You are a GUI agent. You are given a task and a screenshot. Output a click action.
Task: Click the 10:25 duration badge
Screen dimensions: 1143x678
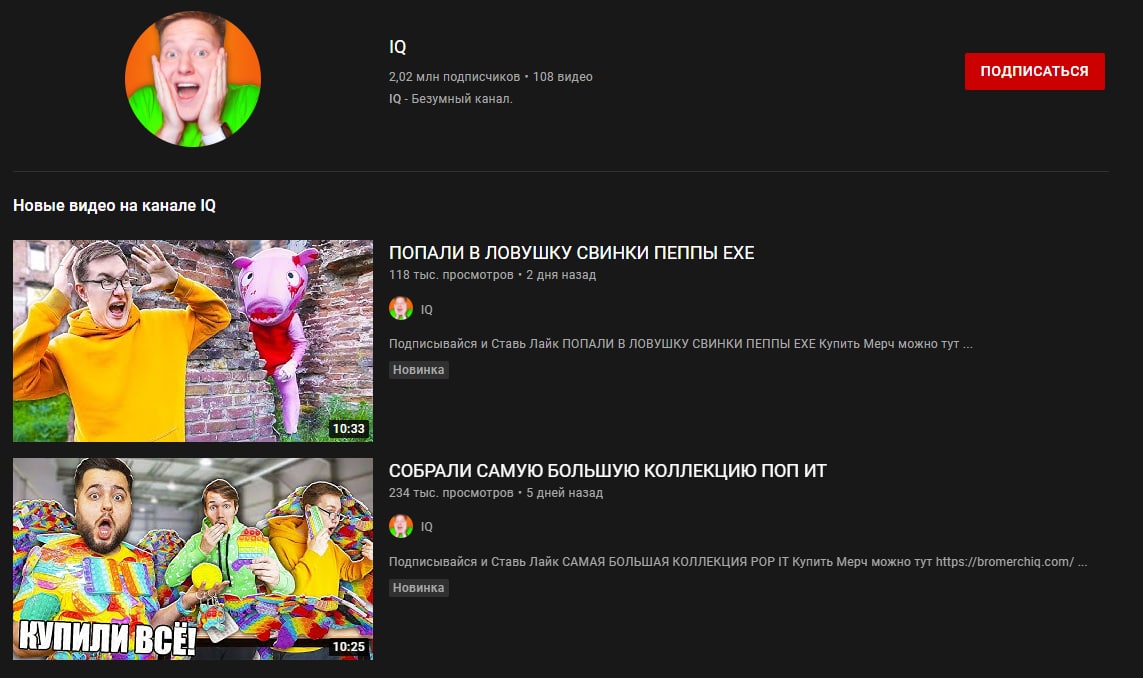[348, 647]
